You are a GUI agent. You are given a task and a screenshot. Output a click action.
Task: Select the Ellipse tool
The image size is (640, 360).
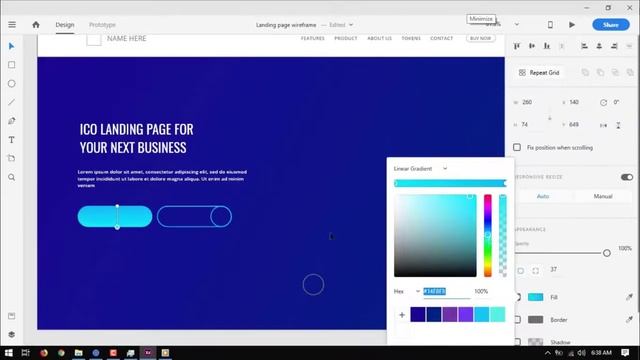point(11,84)
